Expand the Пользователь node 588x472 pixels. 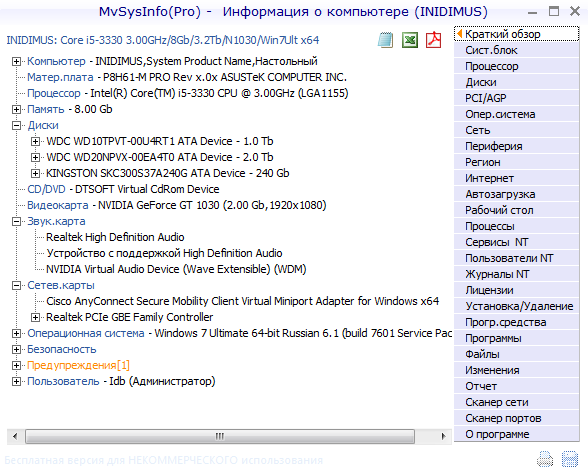[x=16, y=382]
